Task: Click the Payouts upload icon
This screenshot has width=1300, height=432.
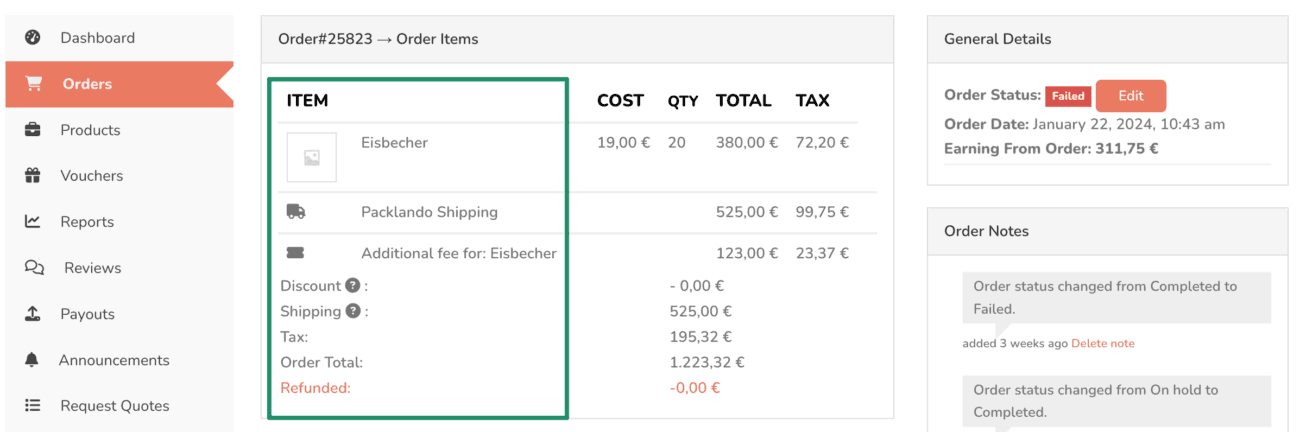Action: tap(33, 314)
